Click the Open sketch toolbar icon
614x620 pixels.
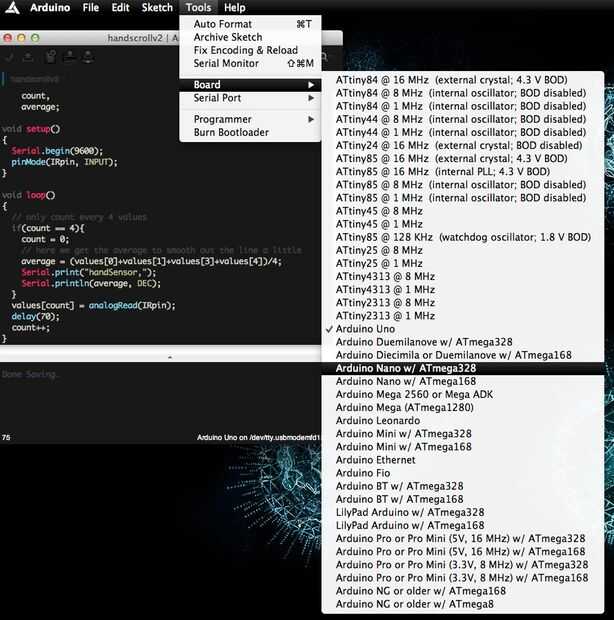click(70, 57)
